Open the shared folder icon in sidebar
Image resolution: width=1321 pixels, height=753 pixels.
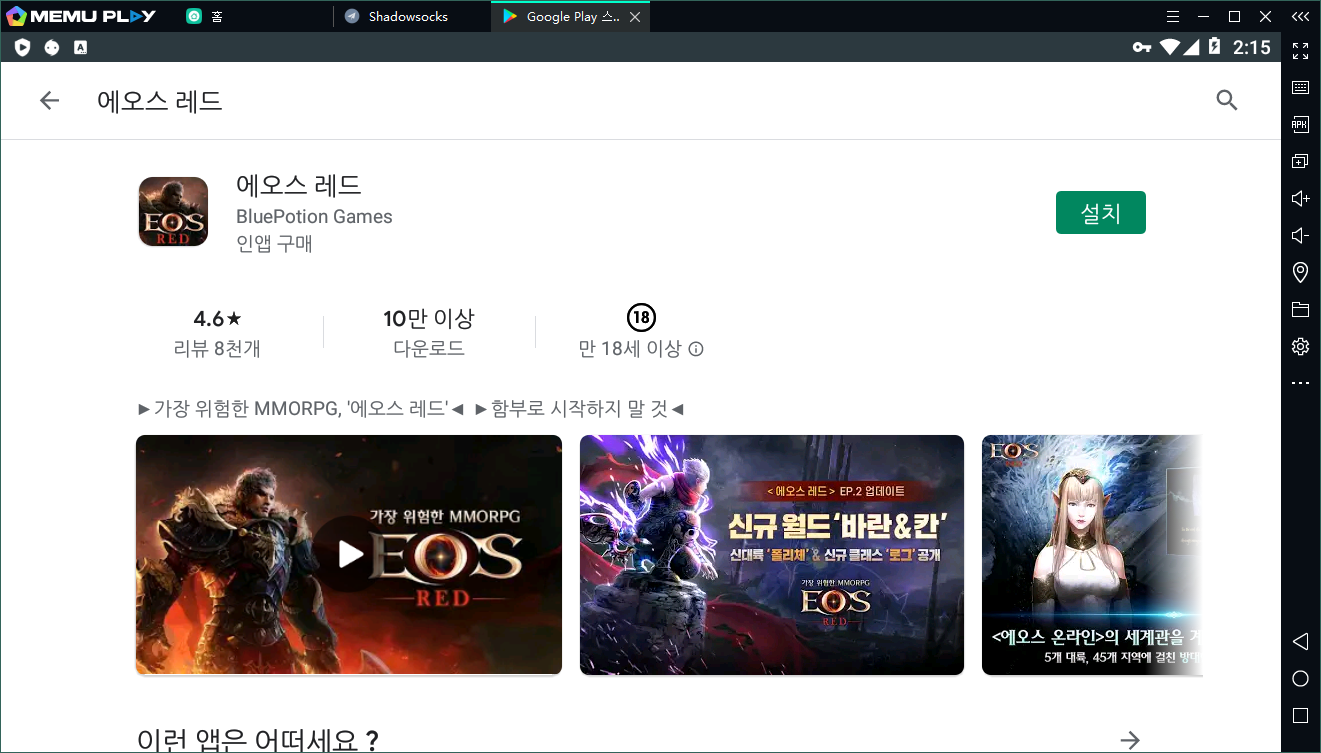pos(1300,310)
